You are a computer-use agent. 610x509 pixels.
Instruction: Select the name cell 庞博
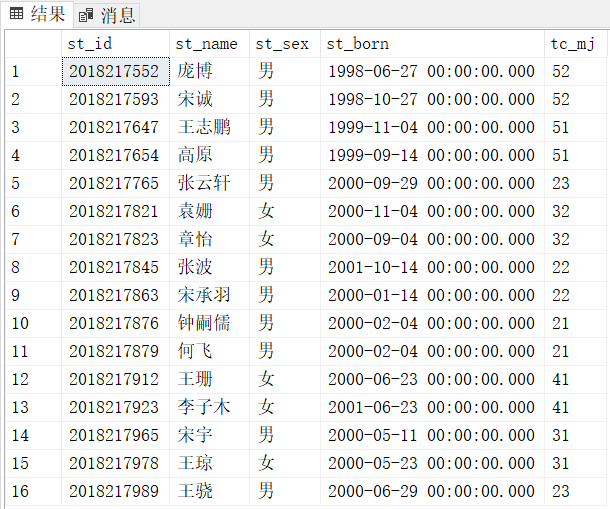(209, 72)
